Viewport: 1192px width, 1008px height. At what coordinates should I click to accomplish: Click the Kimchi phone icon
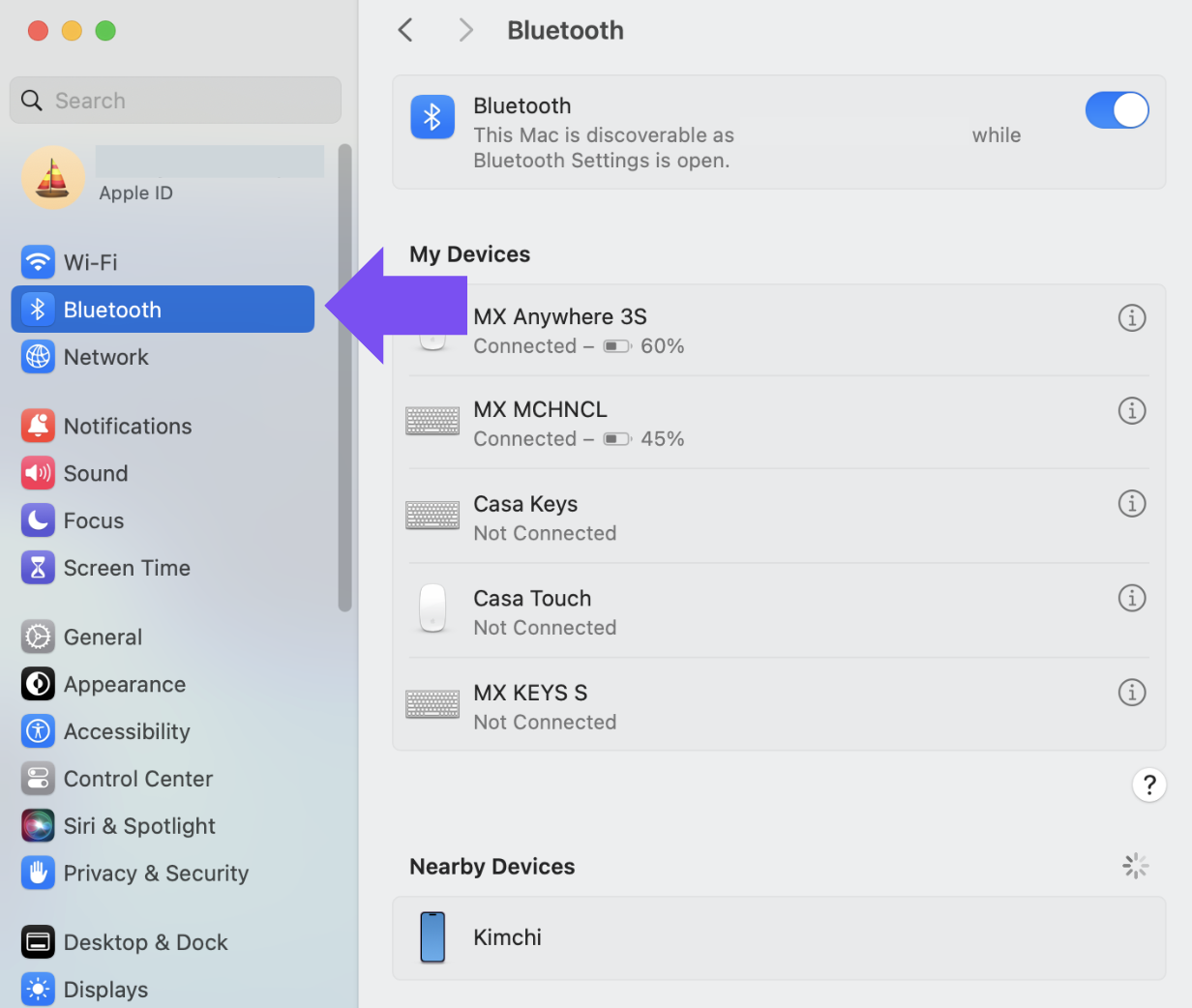tap(432, 937)
